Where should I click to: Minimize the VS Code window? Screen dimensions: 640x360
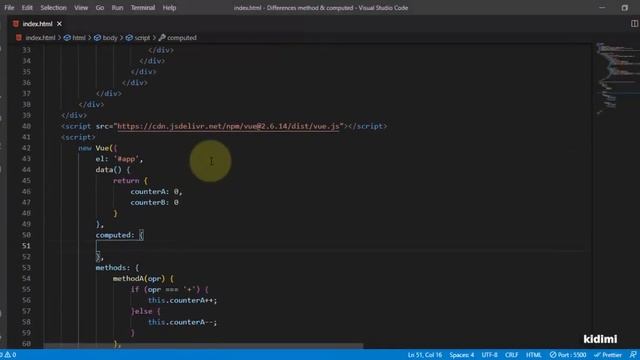point(602,8)
